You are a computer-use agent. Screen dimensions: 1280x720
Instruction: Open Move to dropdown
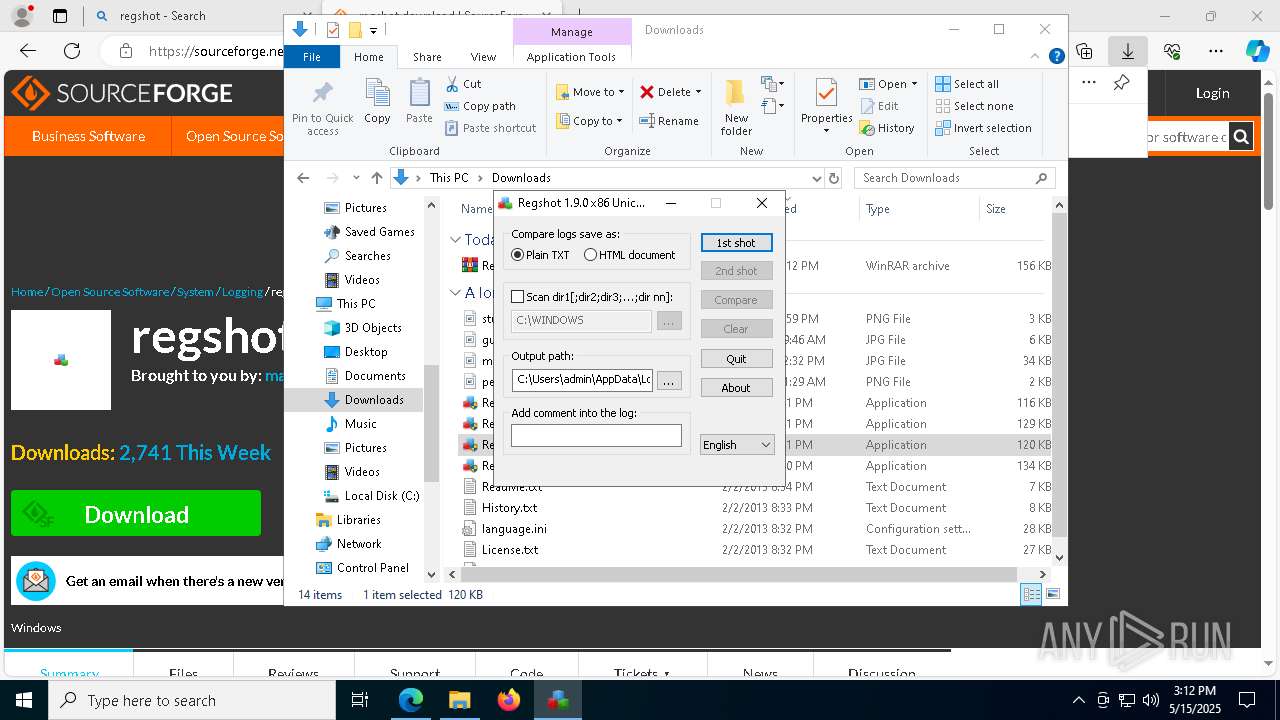(590, 92)
